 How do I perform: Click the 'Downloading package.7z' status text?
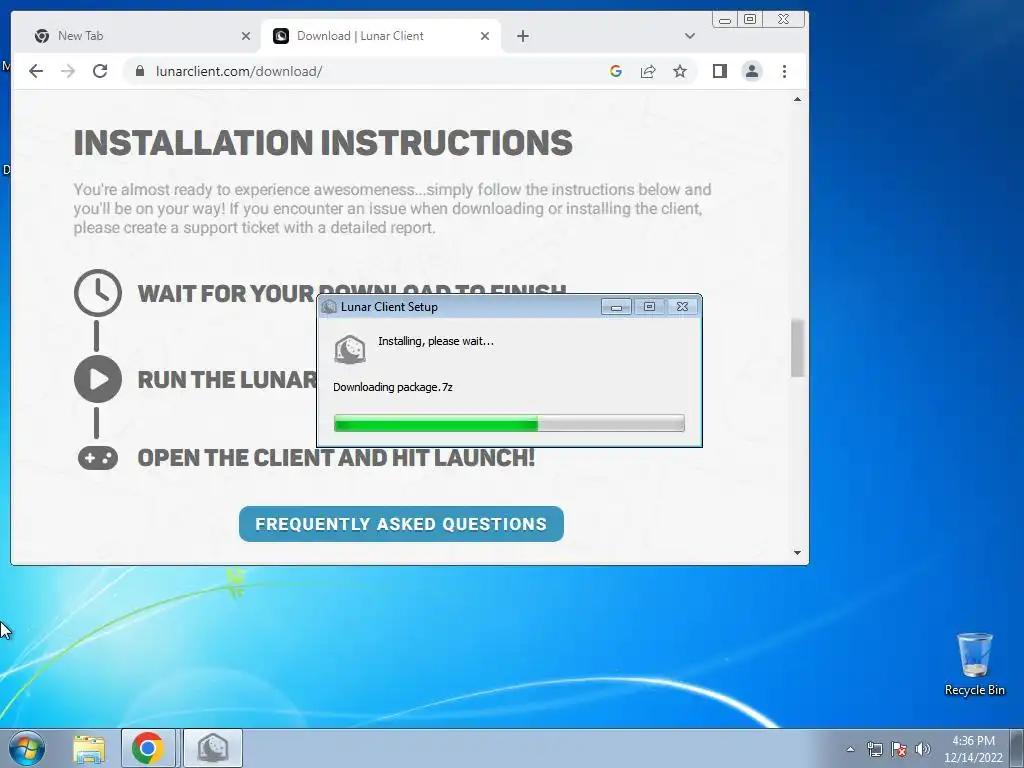[x=392, y=387]
